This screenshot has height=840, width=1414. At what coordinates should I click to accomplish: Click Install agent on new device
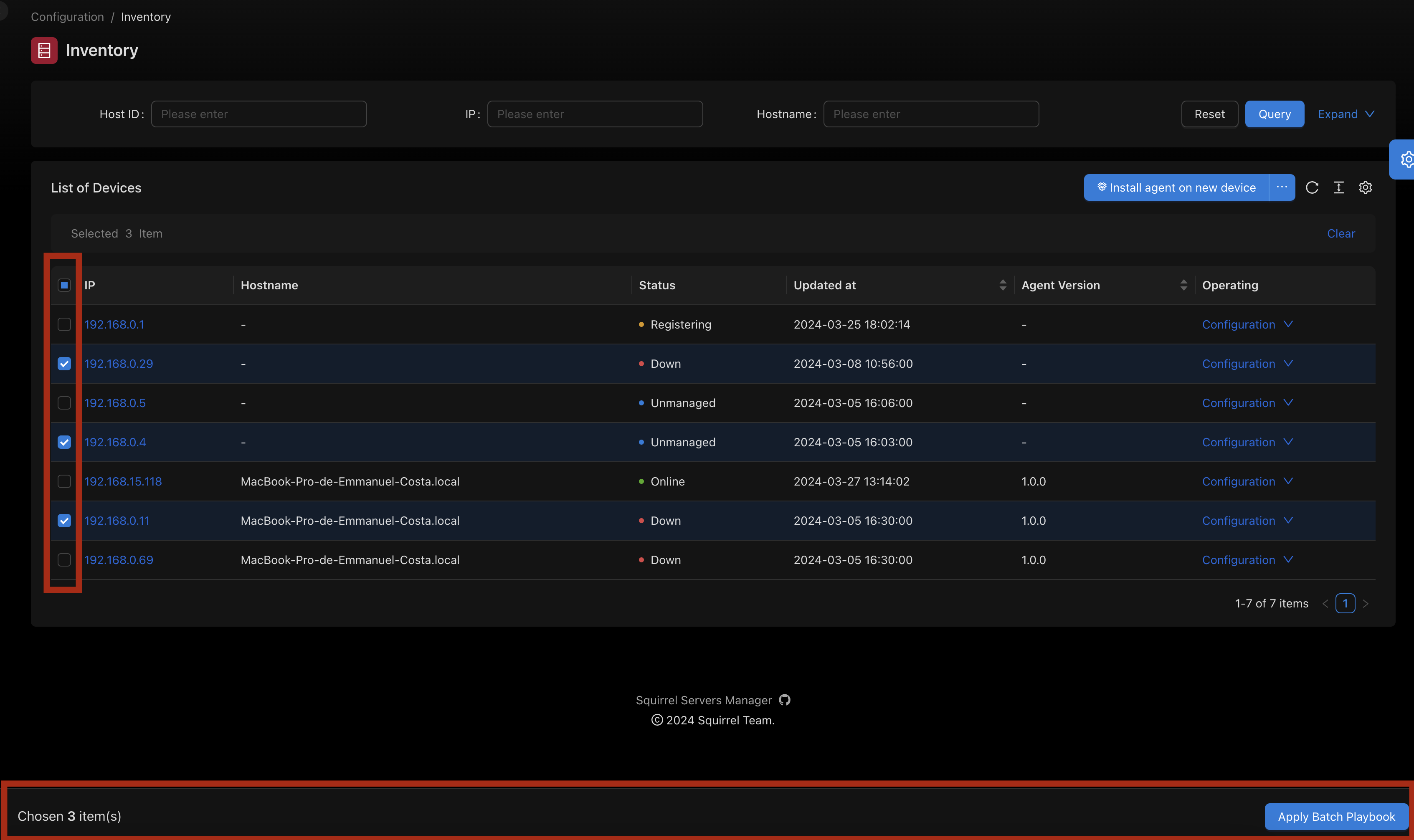point(1176,187)
